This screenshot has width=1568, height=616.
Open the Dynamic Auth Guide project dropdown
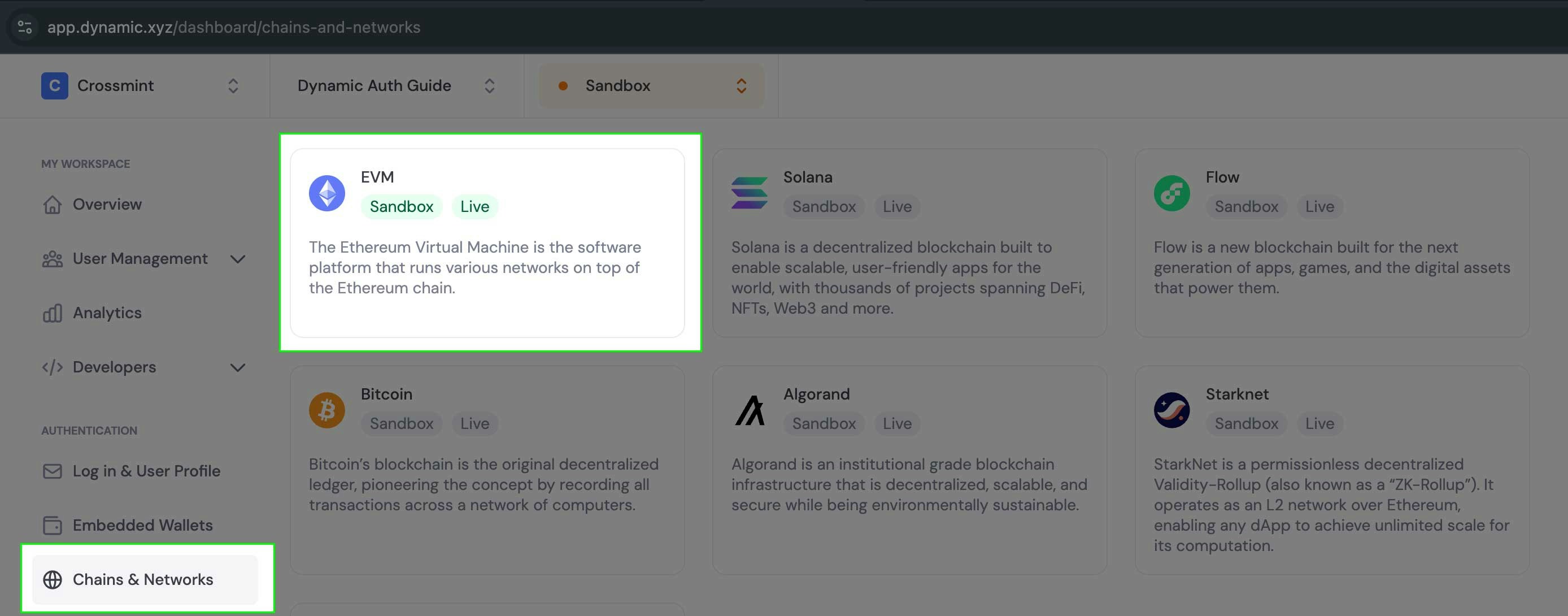point(397,86)
